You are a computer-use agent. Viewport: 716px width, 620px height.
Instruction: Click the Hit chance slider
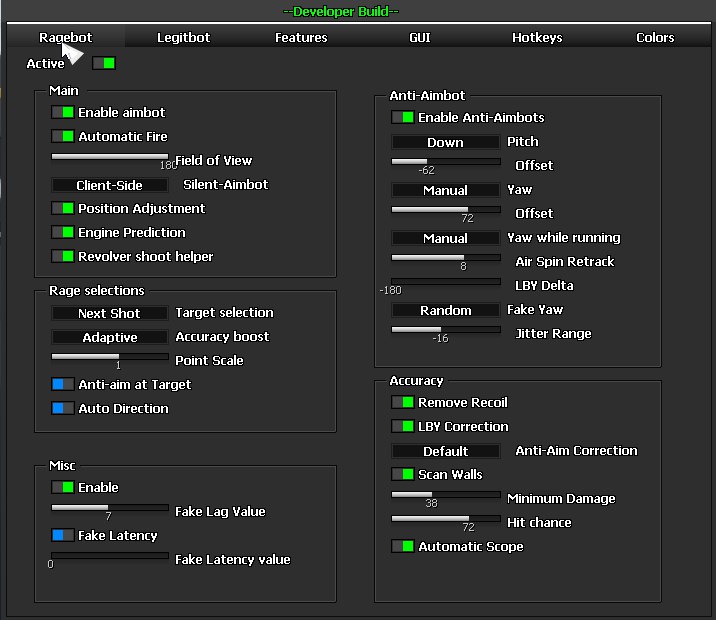pyautogui.click(x=445, y=519)
